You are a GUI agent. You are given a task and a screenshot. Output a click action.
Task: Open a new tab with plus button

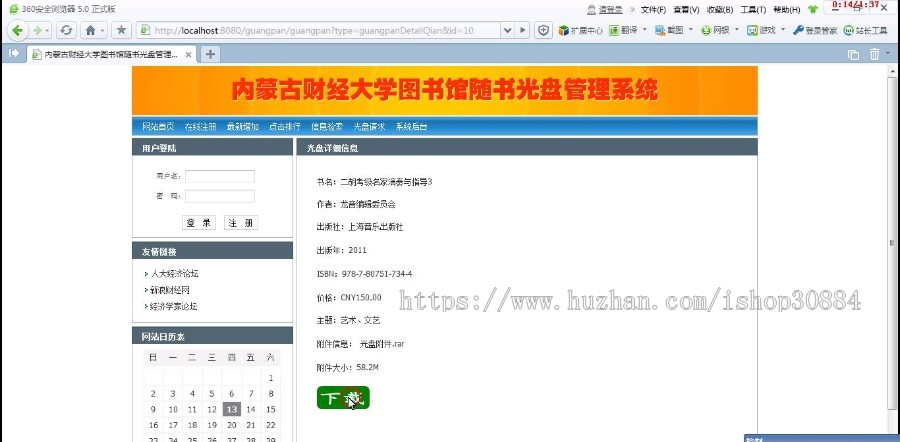211,55
